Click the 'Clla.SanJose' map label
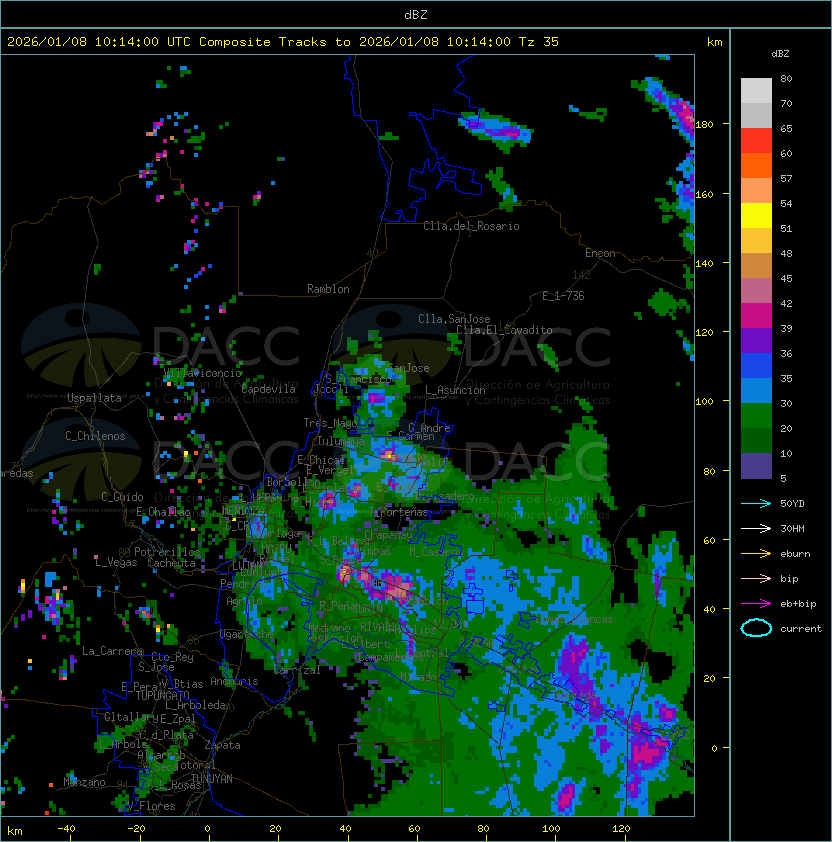Image resolution: width=832 pixels, height=842 pixels. (454, 319)
